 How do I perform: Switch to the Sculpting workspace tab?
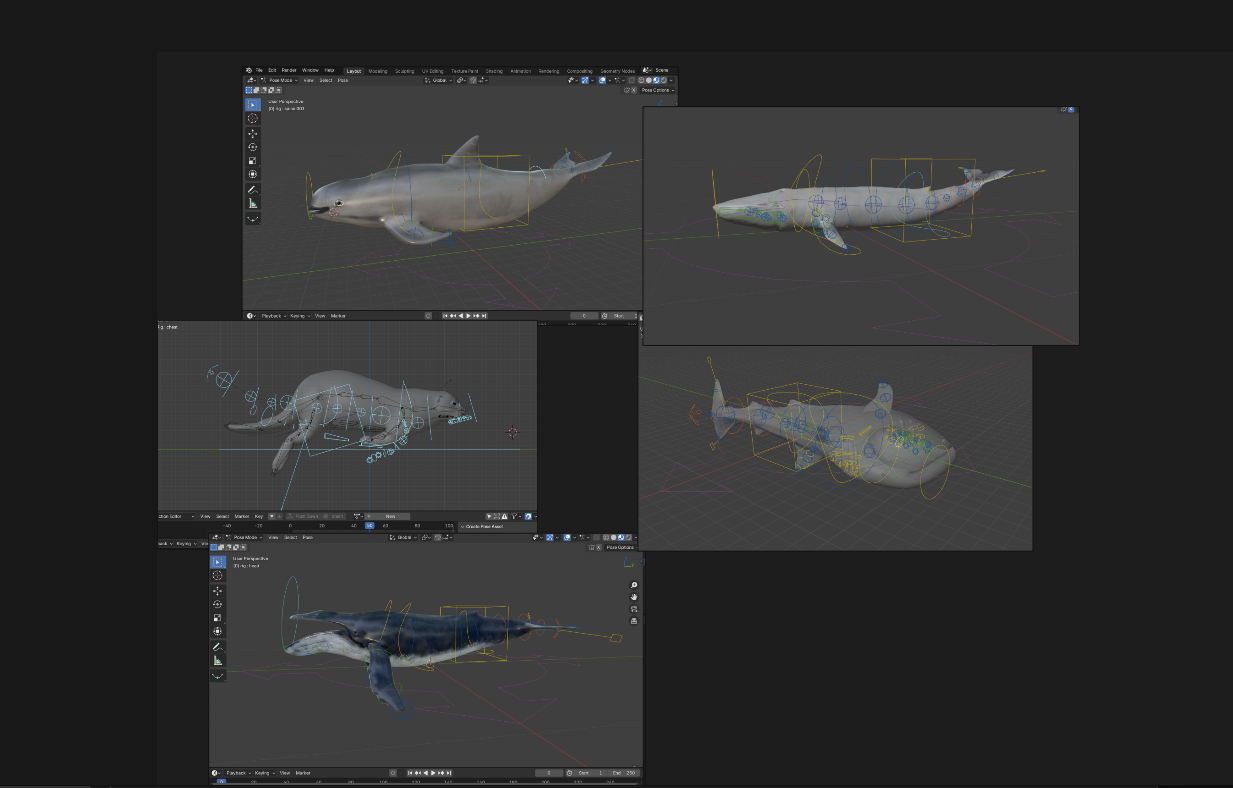[405, 71]
